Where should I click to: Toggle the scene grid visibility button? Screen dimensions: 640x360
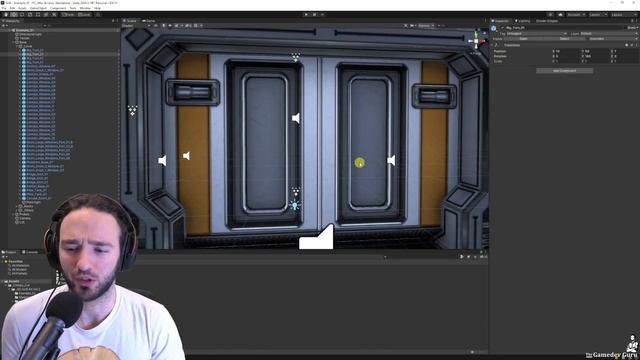tap(197, 26)
